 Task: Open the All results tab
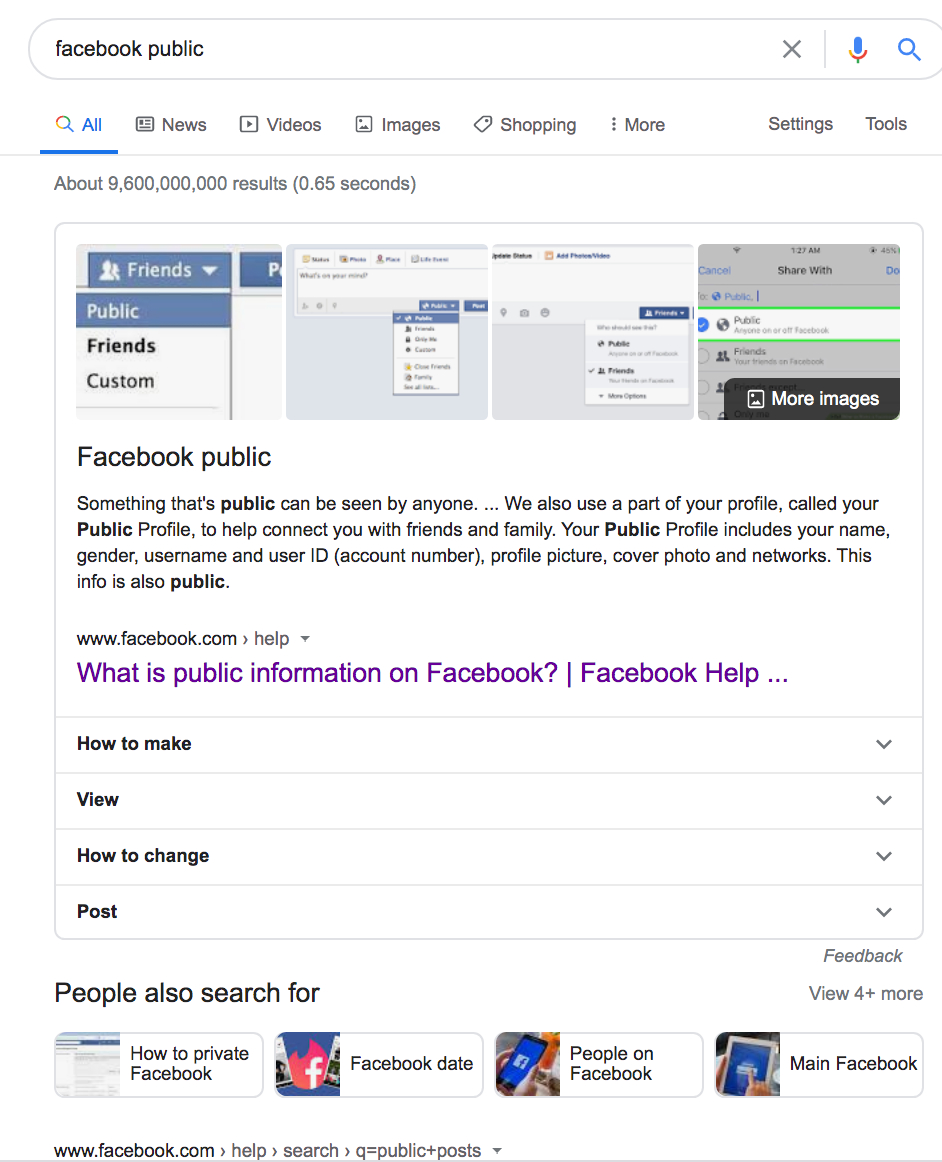click(79, 124)
